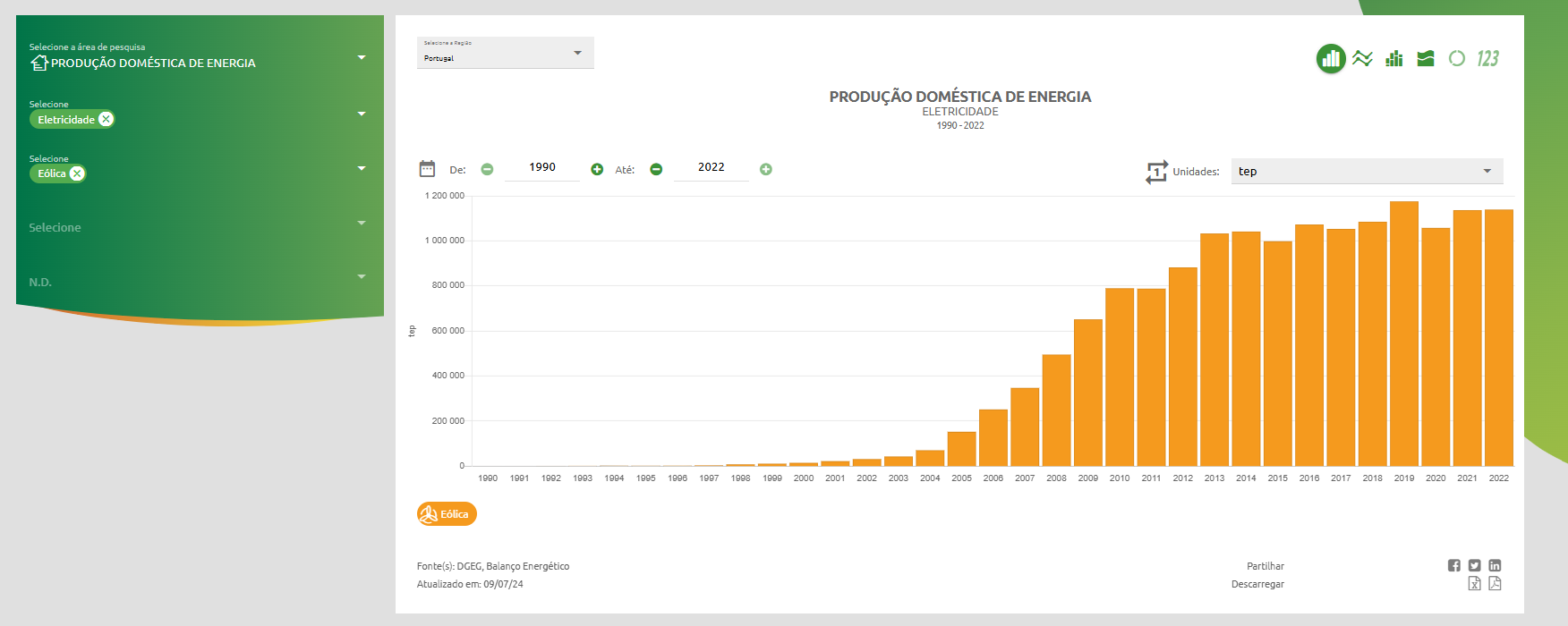Viewport: 1568px width, 626px height.
Task: Share the chart on Twitter
Action: [1474, 565]
